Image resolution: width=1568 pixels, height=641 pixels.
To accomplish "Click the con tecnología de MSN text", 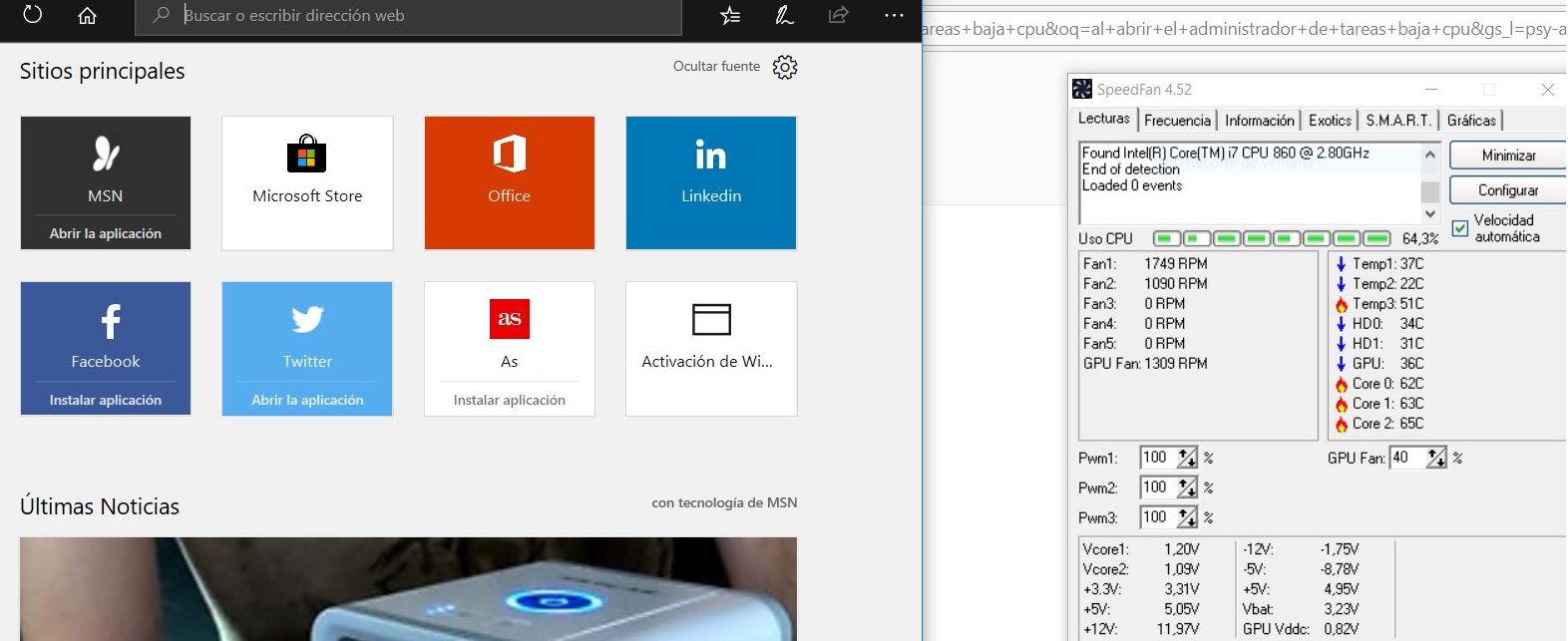I will point(724,502).
